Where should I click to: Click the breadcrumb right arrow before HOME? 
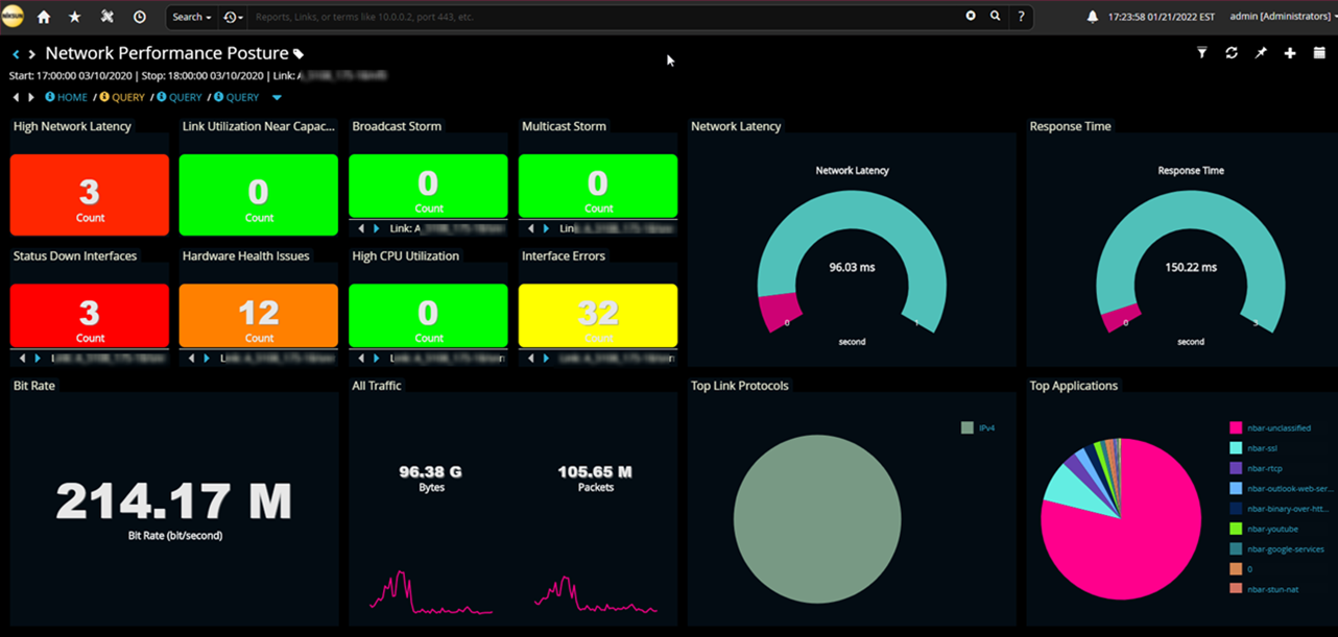(x=31, y=98)
